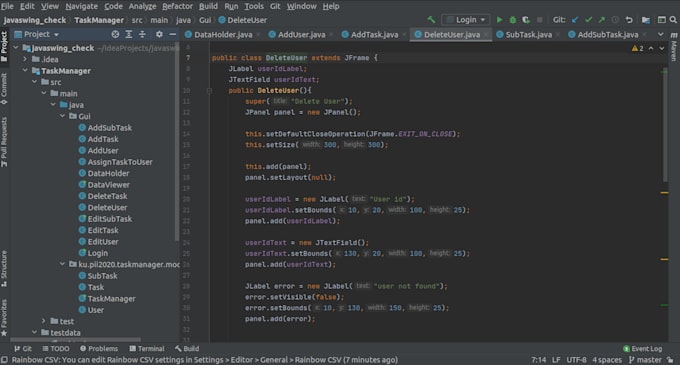Click the Git commit checkmark icon
The width and height of the screenshot is (680, 365).
[x=588, y=20]
